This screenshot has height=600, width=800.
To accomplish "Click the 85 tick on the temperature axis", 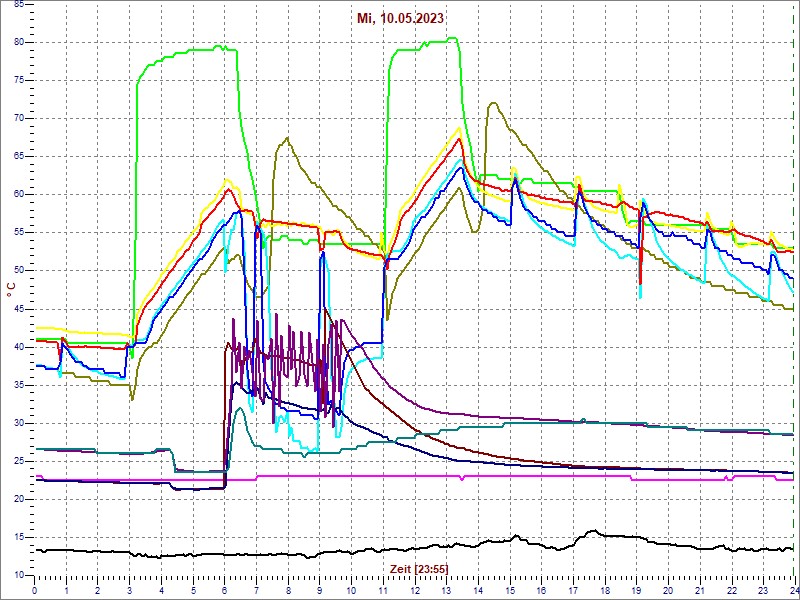I will click(18, 4).
